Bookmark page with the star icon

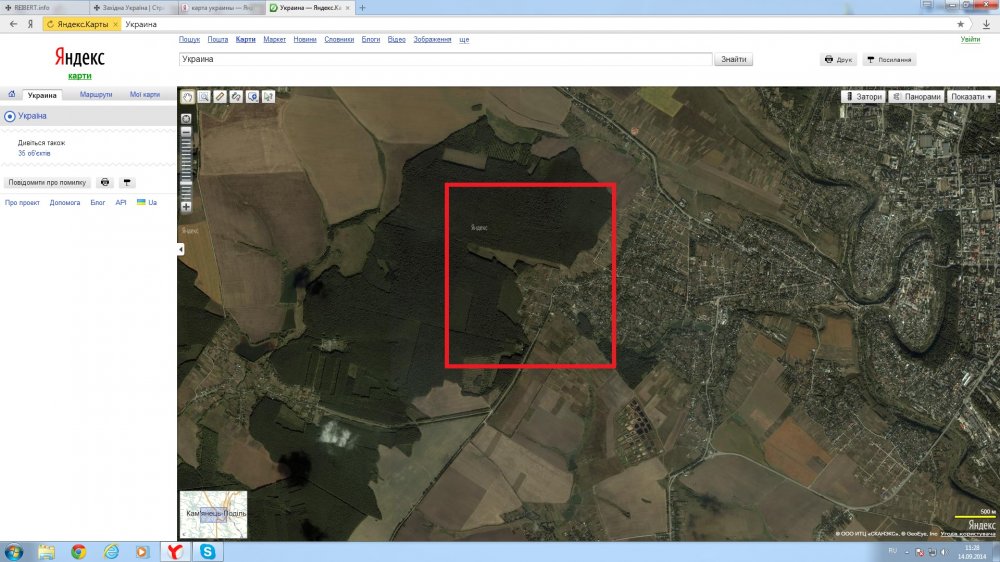[x=960, y=24]
